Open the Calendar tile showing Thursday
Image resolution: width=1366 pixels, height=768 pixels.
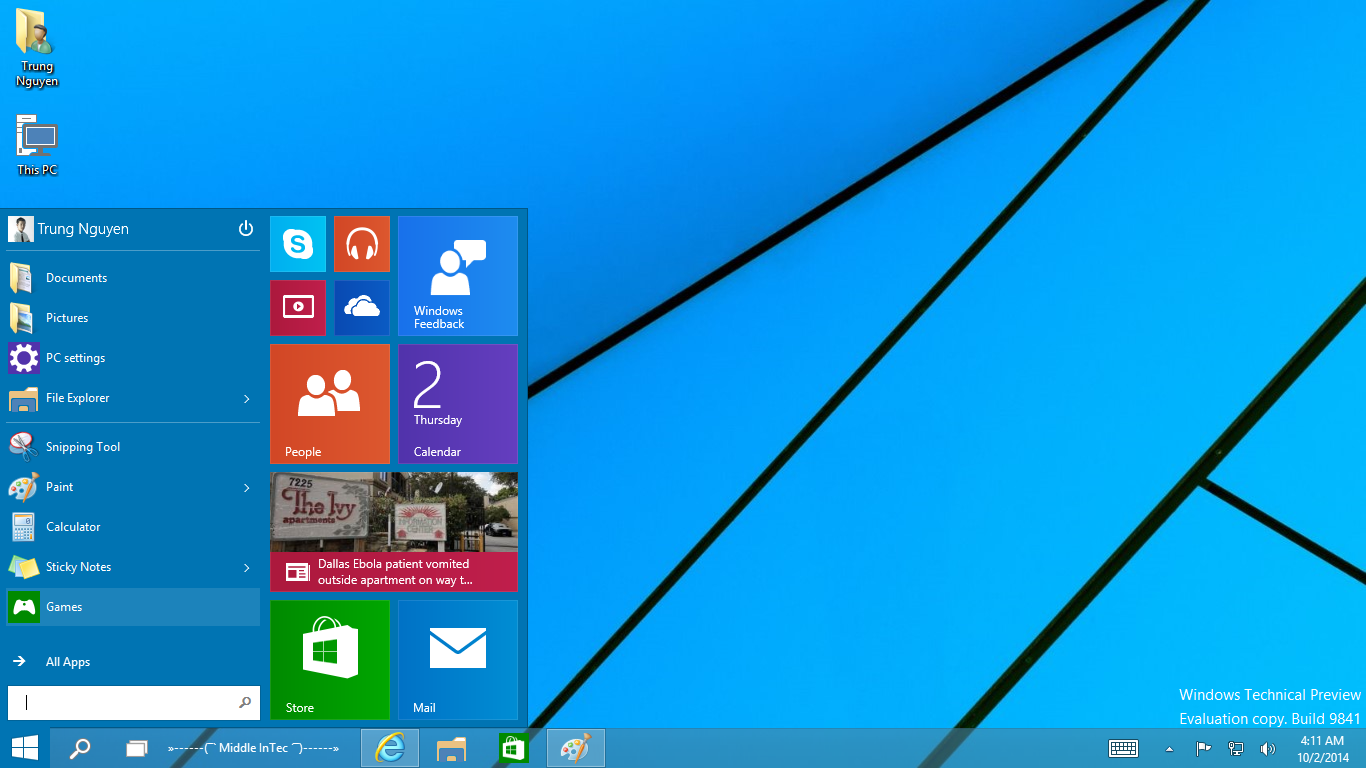(458, 404)
